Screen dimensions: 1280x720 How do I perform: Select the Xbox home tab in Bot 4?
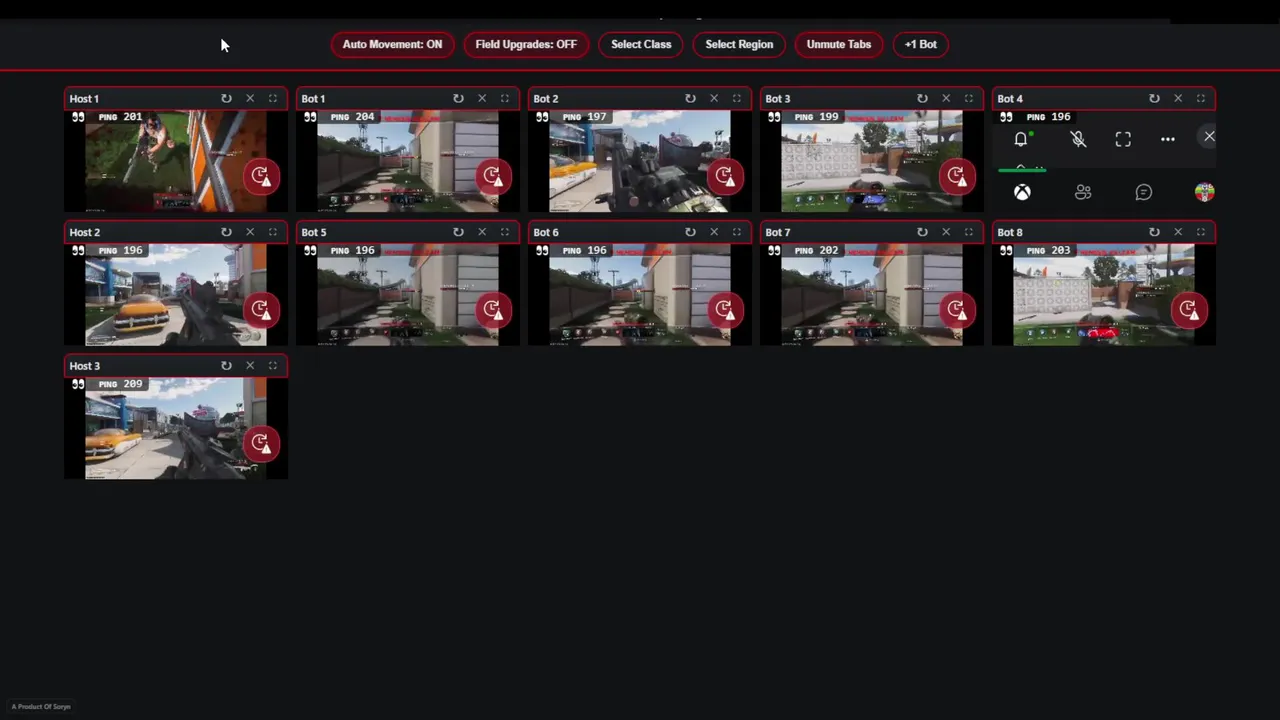click(x=1022, y=192)
